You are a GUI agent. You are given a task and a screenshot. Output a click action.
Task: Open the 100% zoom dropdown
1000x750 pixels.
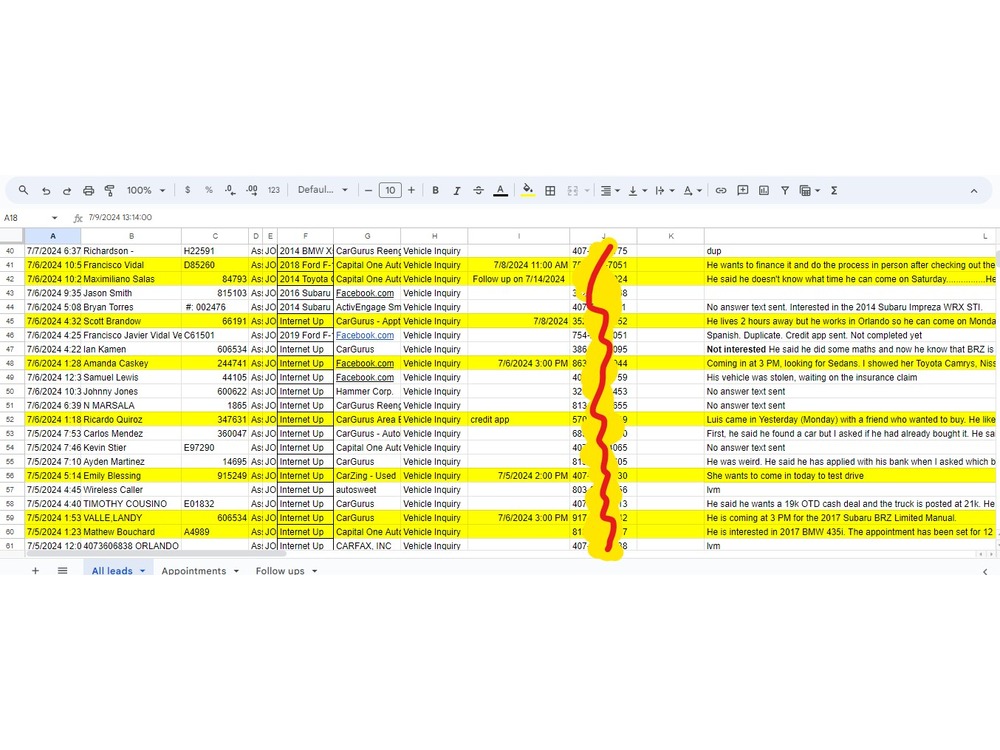(x=146, y=190)
